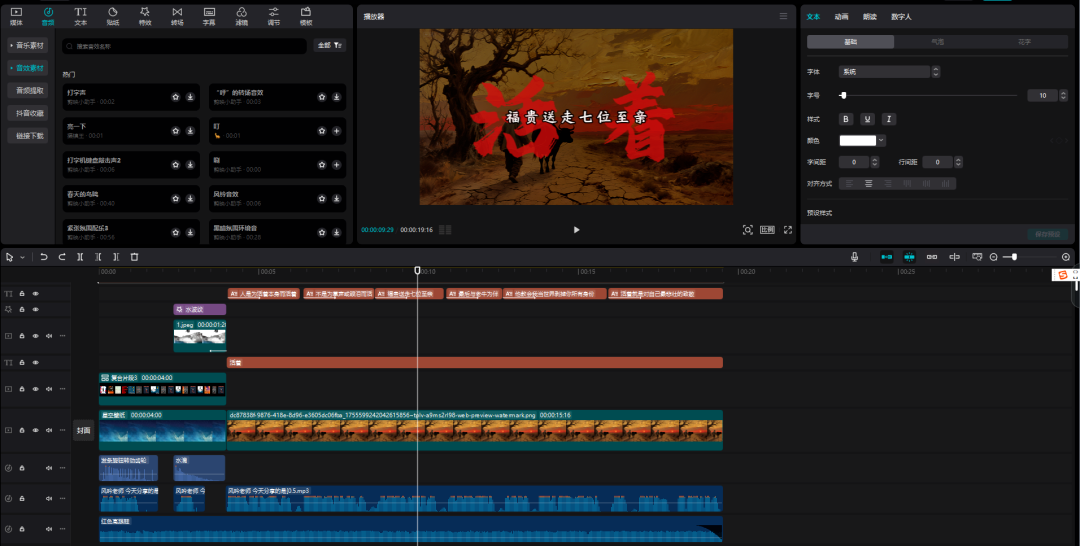This screenshot has width=1080, height=546.
Task: Open the 抖音收藏 Douyin favorites section
Action: tap(28, 113)
